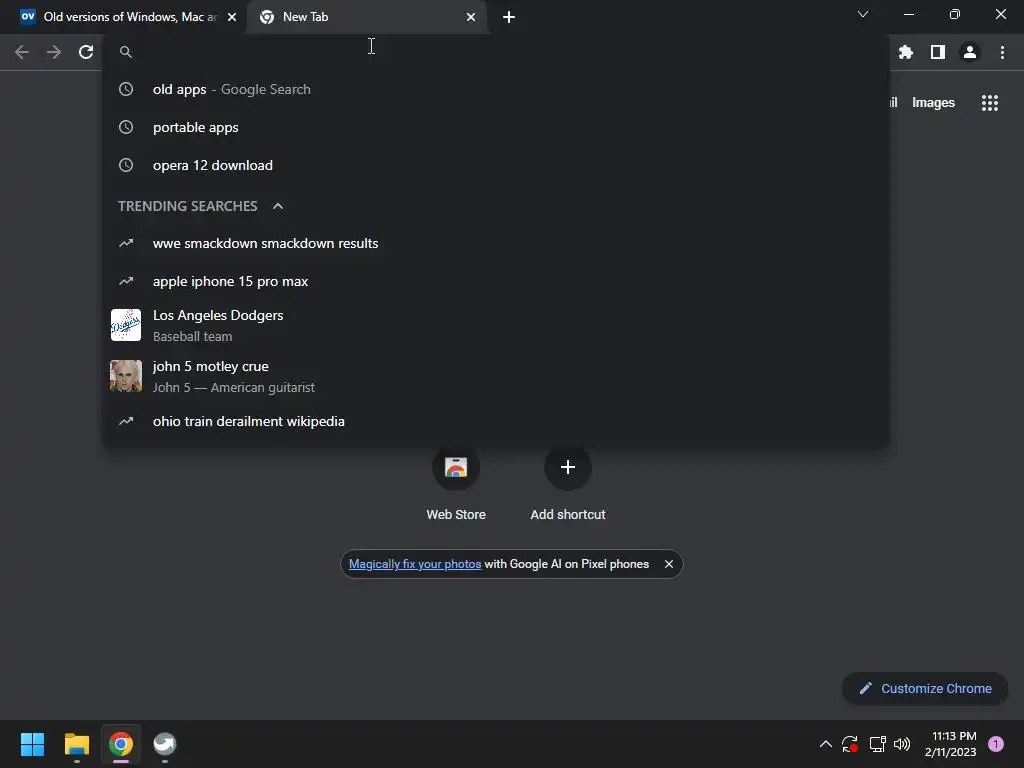Open the clock showing 11:13 PM
Viewport: 1024px width, 768px height.
[950, 744]
